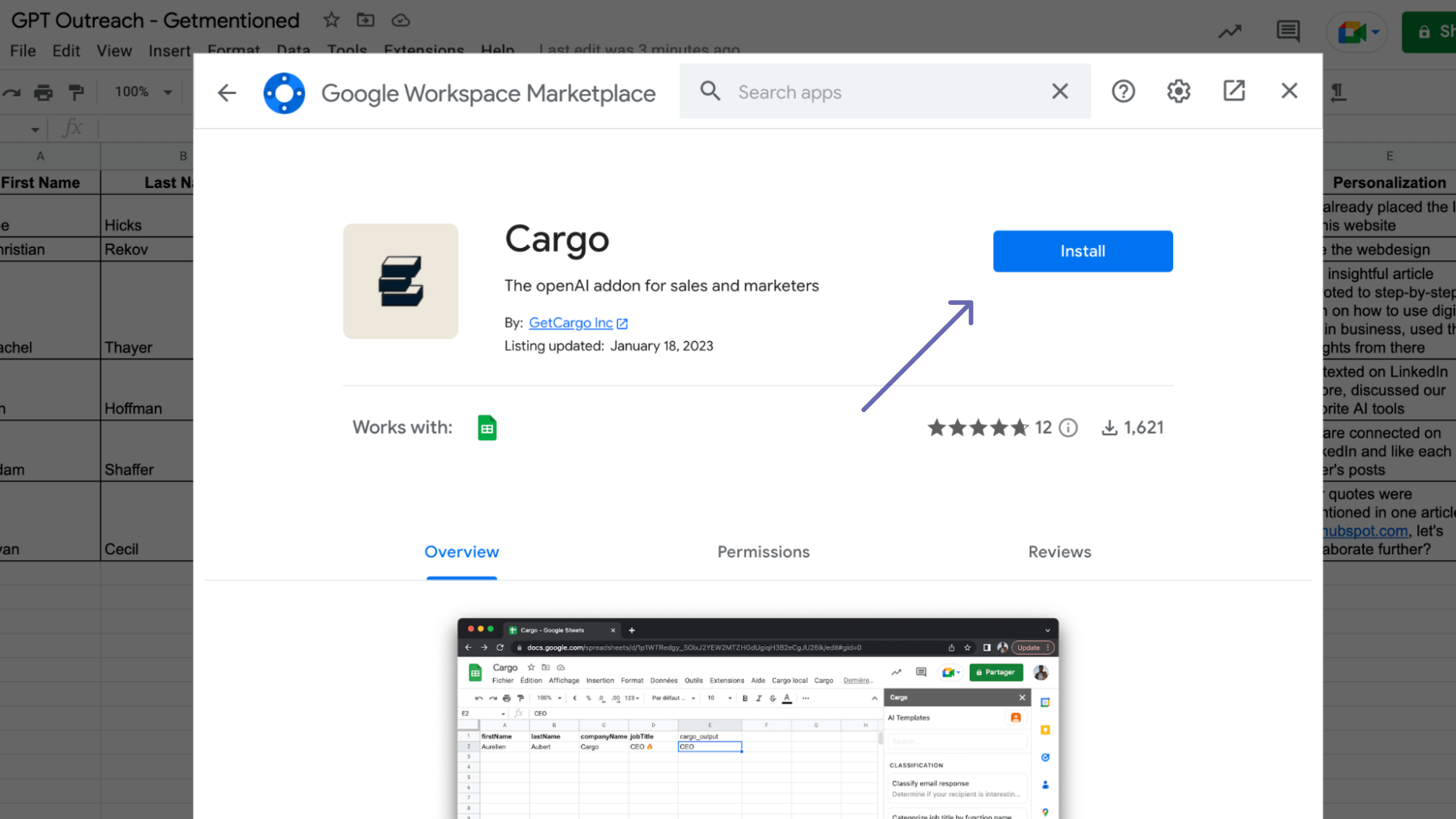The height and width of the screenshot is (819, 1456).
Task: Select the paint format tool
Action: click(76, 91)
